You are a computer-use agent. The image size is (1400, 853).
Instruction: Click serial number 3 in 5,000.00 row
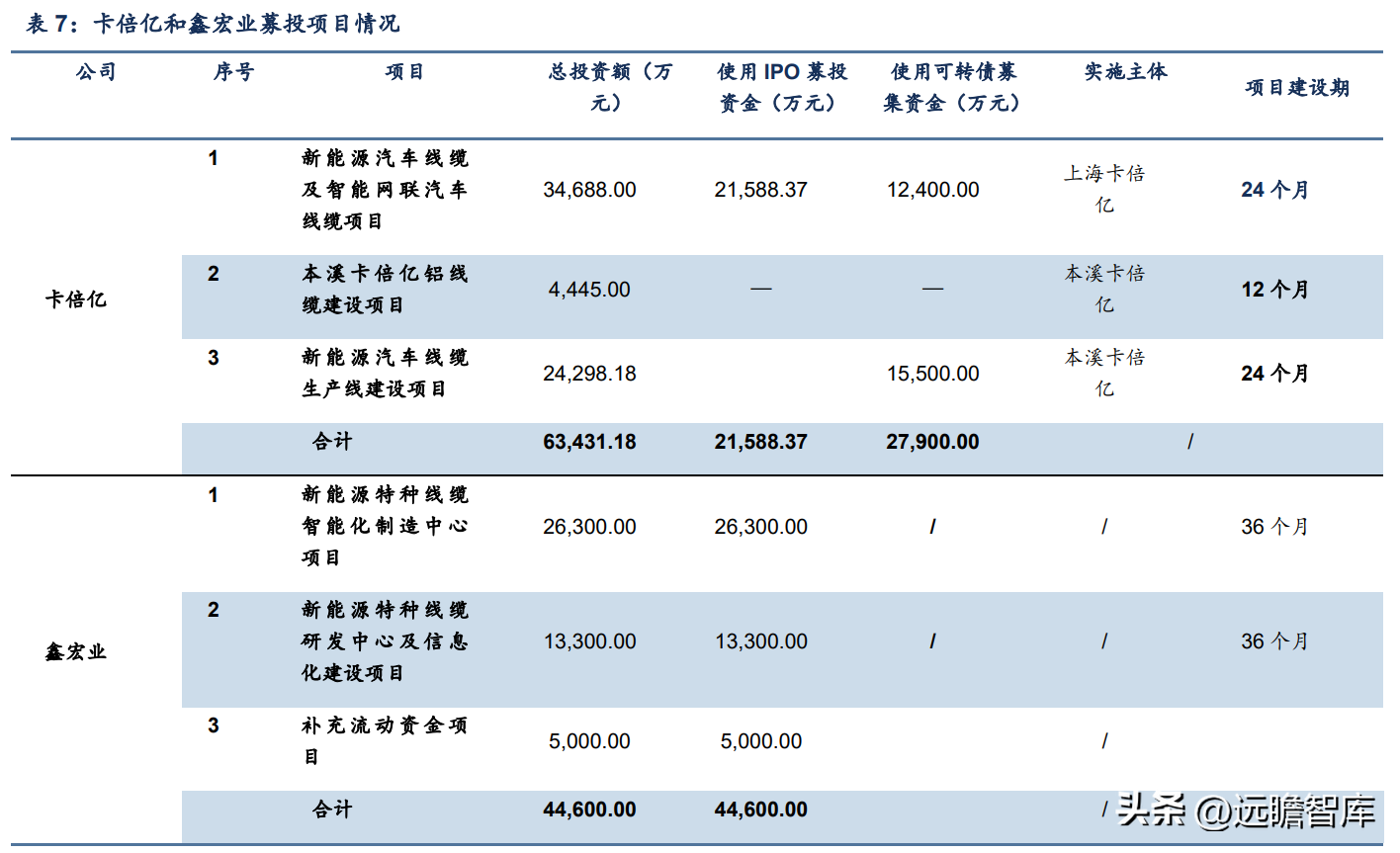tap(213, 725)
